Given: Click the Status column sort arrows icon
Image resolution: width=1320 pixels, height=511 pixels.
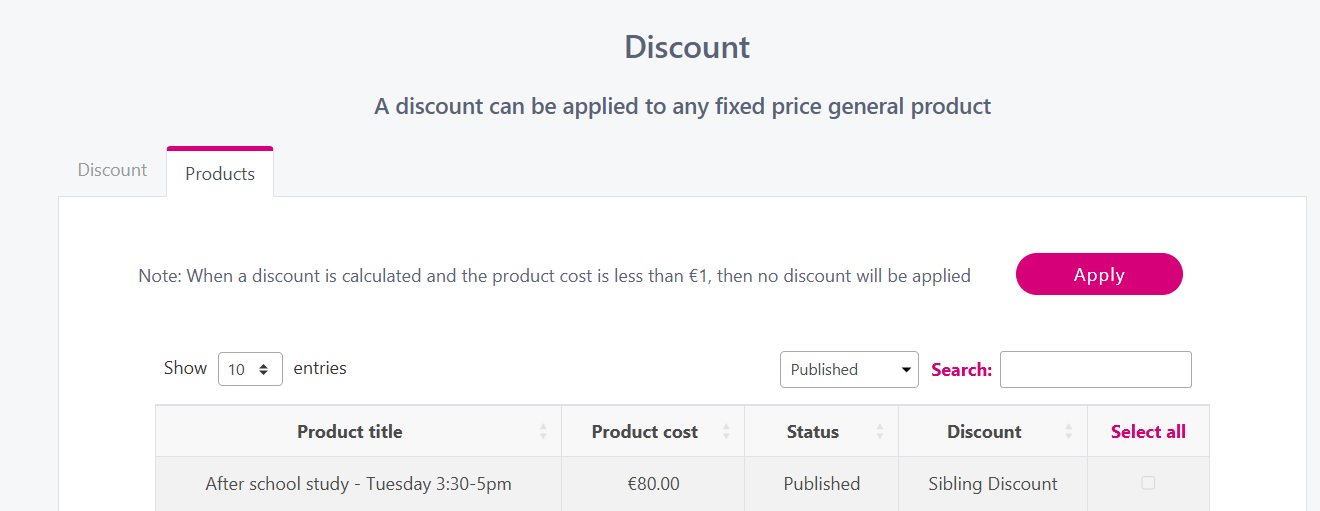Looking at the screenshot, I should (880, 432).
